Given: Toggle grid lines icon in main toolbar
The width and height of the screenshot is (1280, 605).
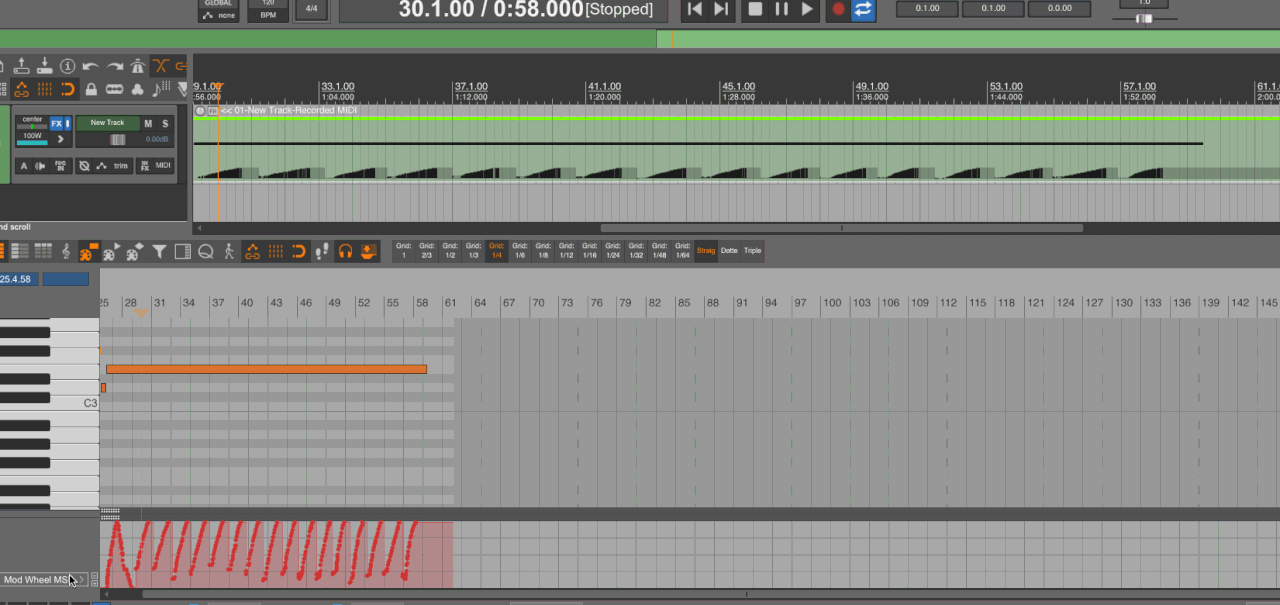Looking at the screenshot, I should 44,89.
